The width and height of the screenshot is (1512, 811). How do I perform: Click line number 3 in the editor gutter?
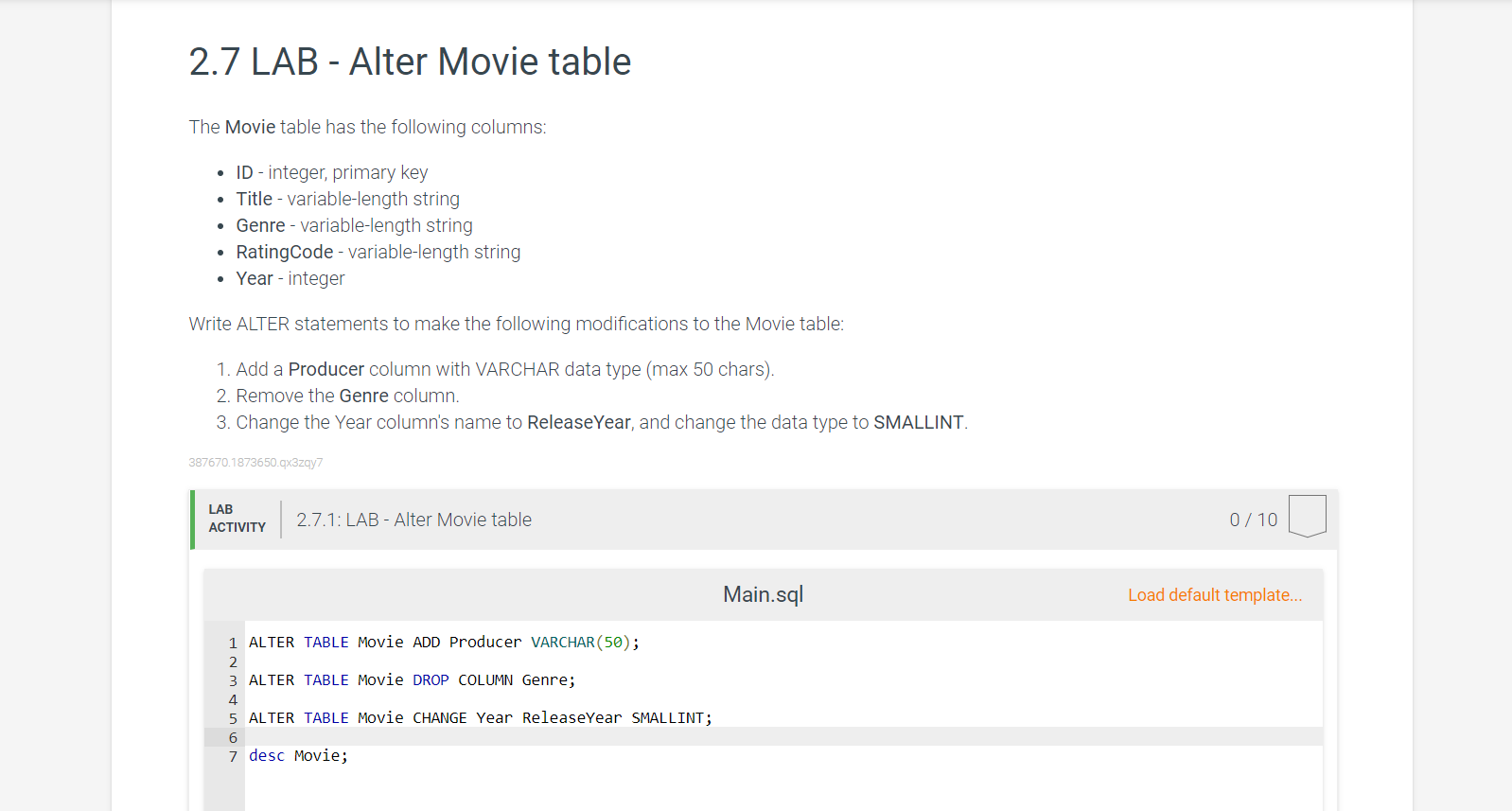pyautogui.click(x=233, y=681)
